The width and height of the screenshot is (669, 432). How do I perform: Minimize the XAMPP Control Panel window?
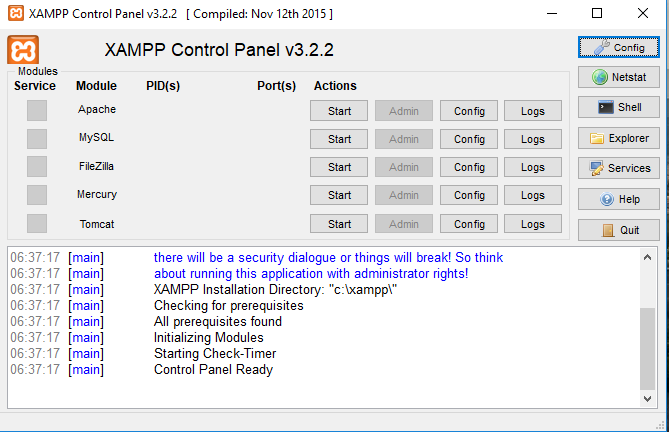[552, 13]
